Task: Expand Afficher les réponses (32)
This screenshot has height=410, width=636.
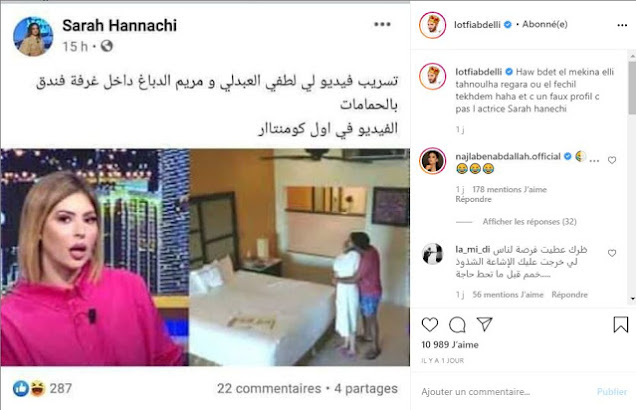Action: [x=529, y=221]
